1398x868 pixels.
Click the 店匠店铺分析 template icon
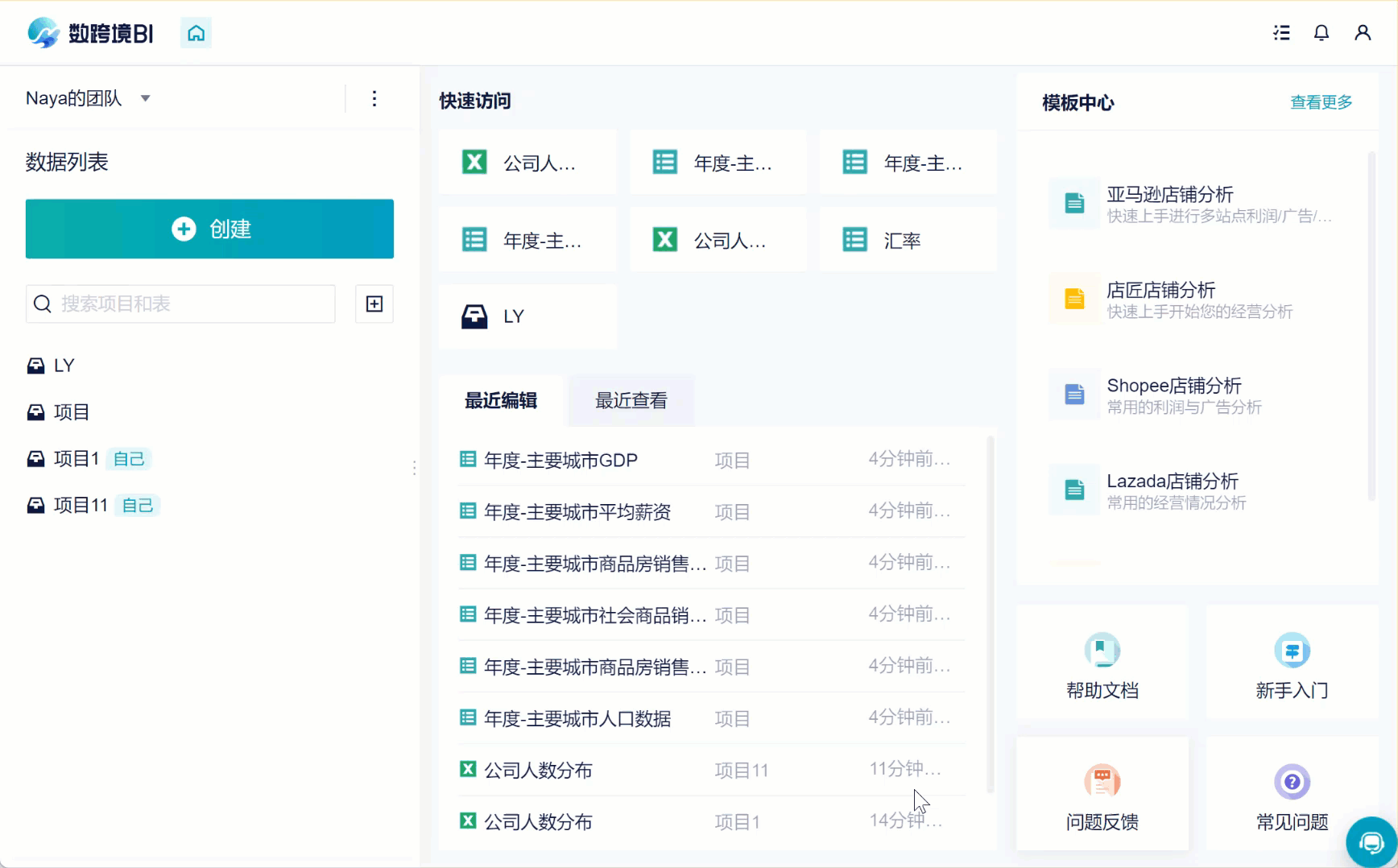tap(1074, 299)
